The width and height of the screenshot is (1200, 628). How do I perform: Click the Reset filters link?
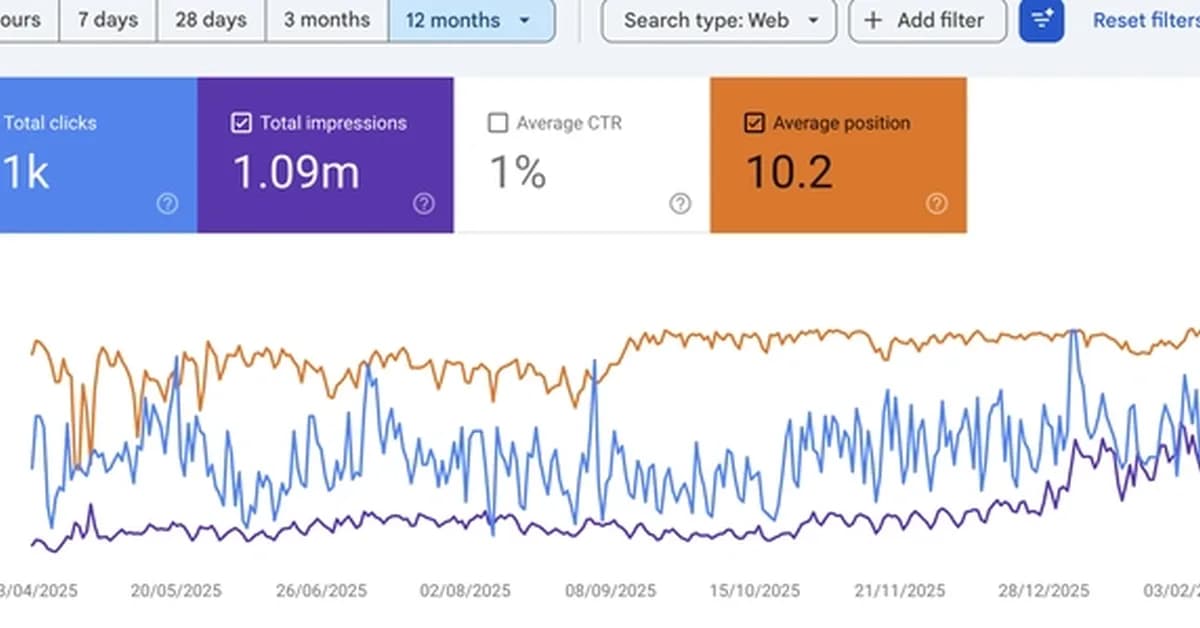pyautogui.click(x=1143, y=20)
